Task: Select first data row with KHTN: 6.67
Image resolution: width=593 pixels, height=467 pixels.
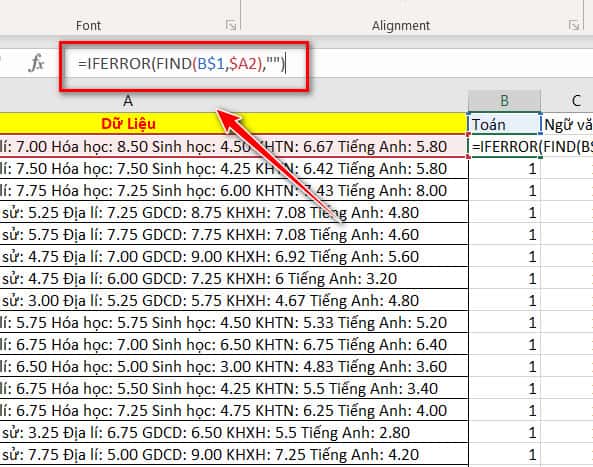Action: tap(234, 146)
